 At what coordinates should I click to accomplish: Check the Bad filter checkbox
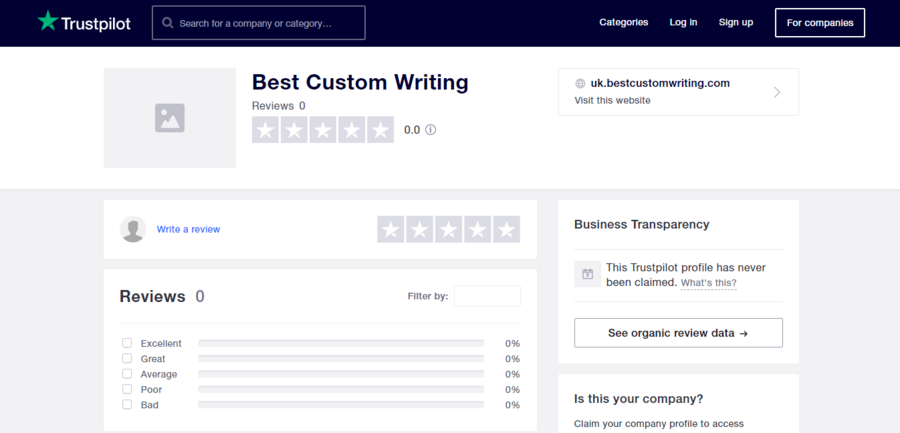pyautogui.click(x=127, y=404)
